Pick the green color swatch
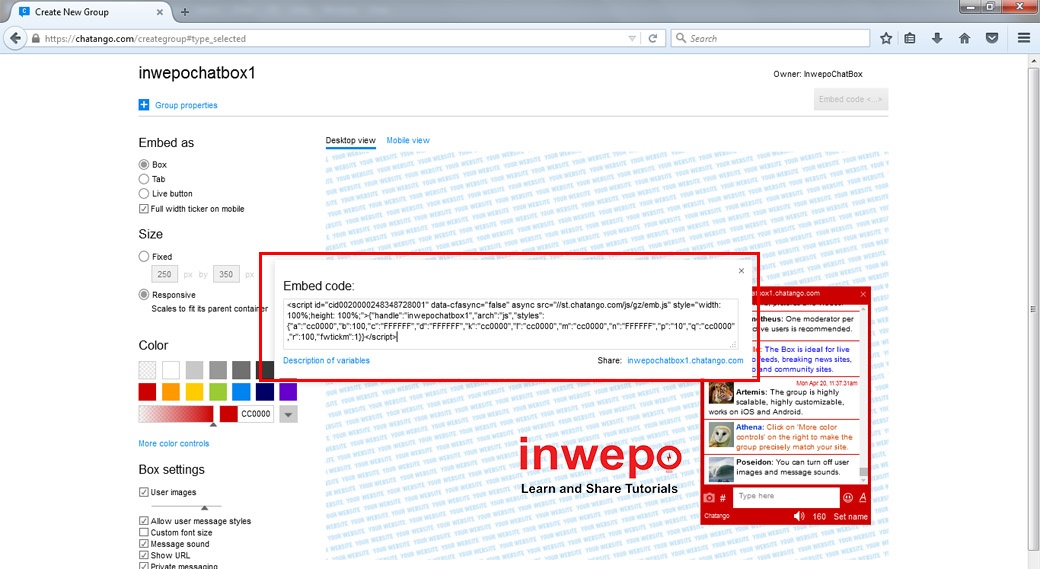Screen dimensions: 1040x569 218,392
